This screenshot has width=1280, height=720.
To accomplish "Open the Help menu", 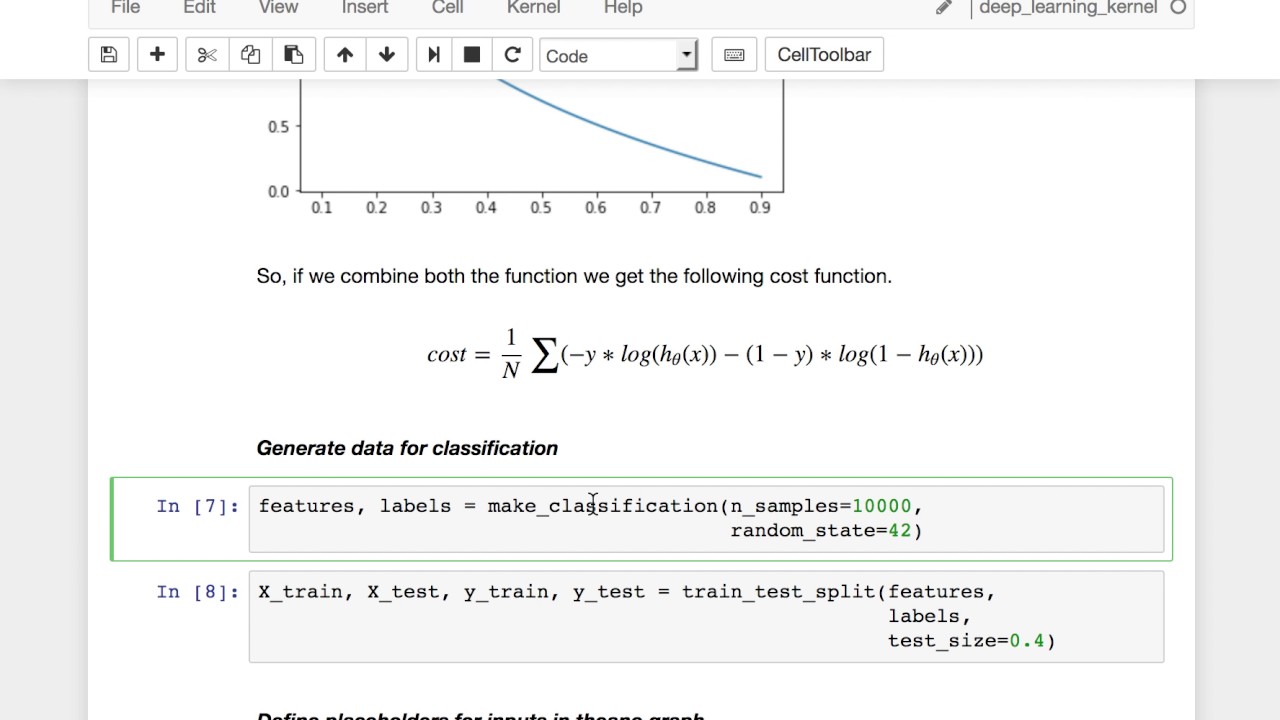I will (623, 8).
